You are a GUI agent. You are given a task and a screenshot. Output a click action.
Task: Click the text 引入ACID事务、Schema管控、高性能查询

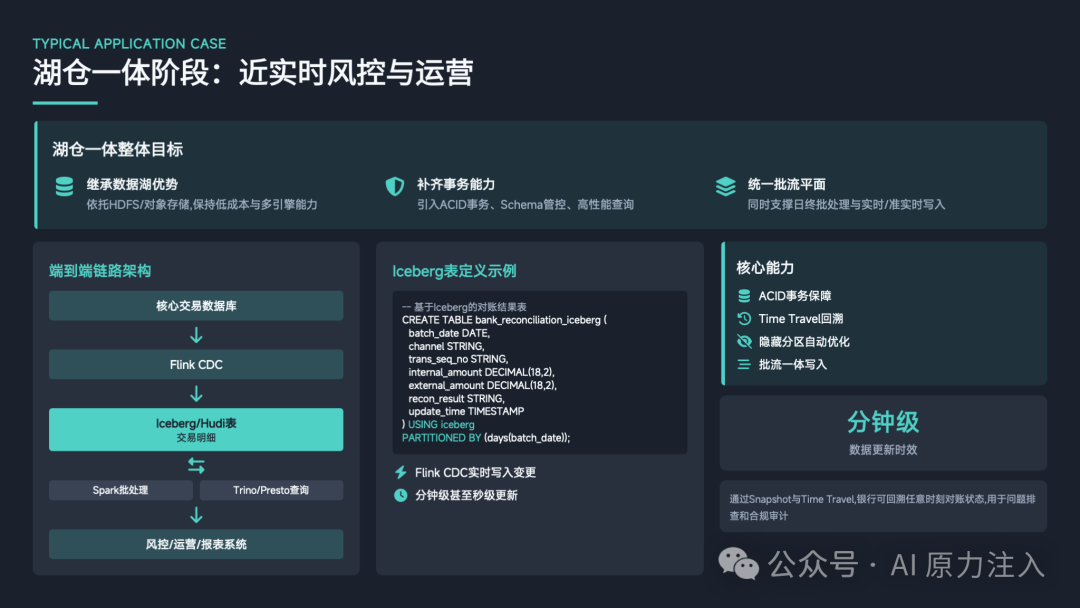point(526,205)
